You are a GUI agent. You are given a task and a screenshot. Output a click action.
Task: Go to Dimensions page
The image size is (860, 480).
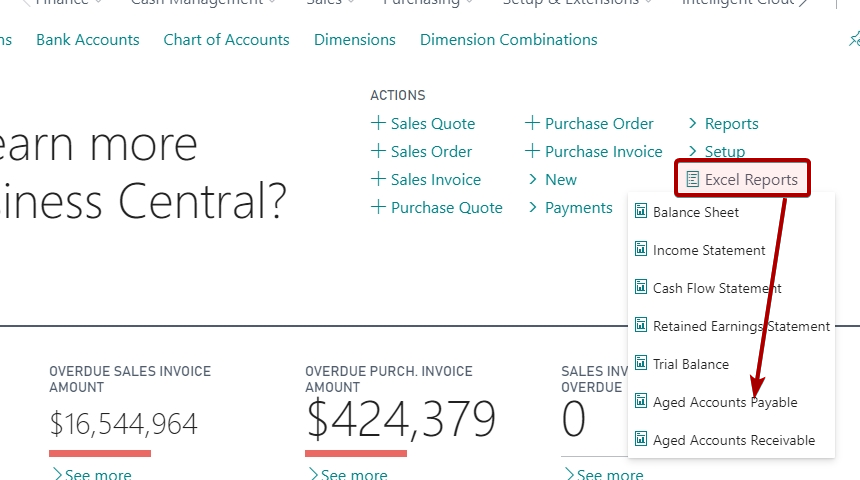[x=354, y=39]
